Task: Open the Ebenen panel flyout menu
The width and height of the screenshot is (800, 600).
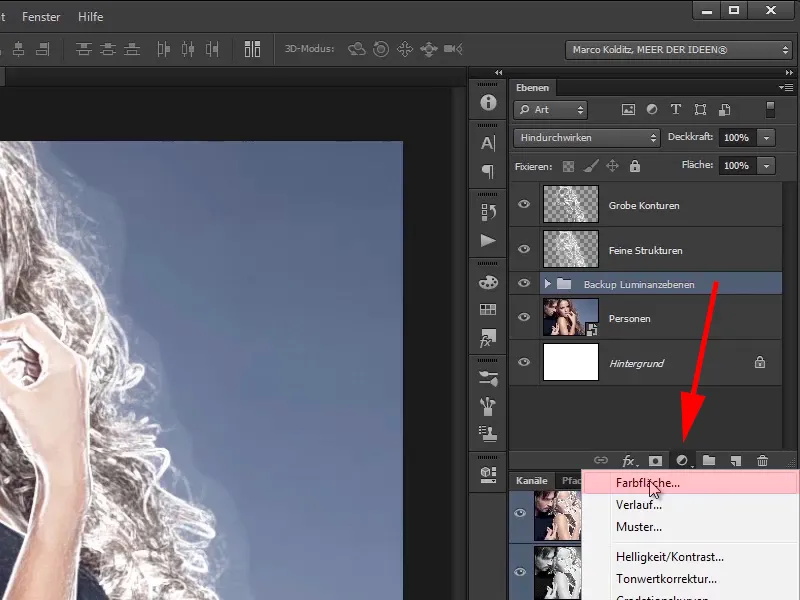Action: (786, 88)
